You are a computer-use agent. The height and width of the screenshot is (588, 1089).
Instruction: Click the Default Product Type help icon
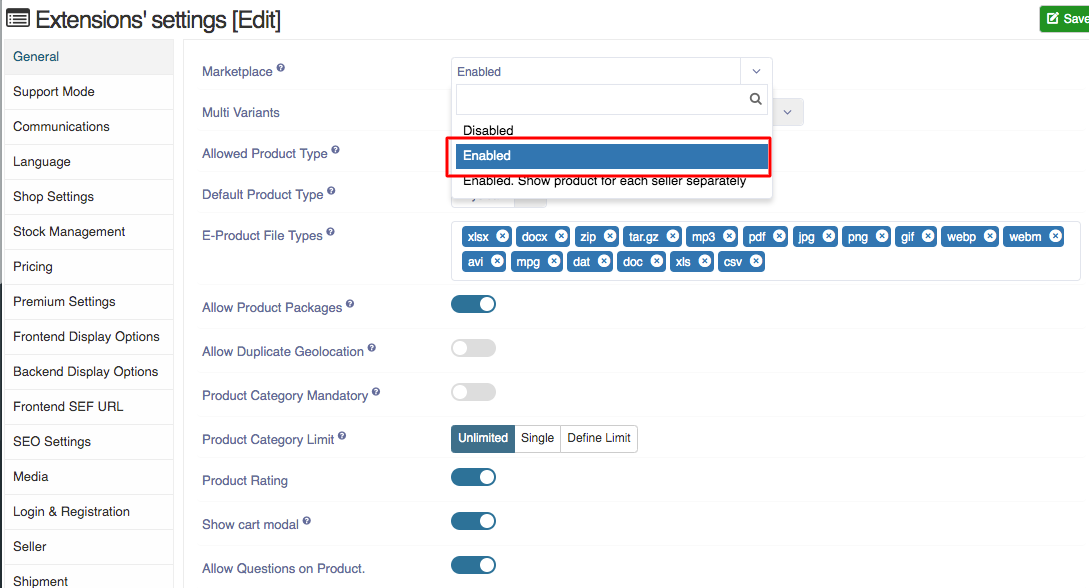331,190
